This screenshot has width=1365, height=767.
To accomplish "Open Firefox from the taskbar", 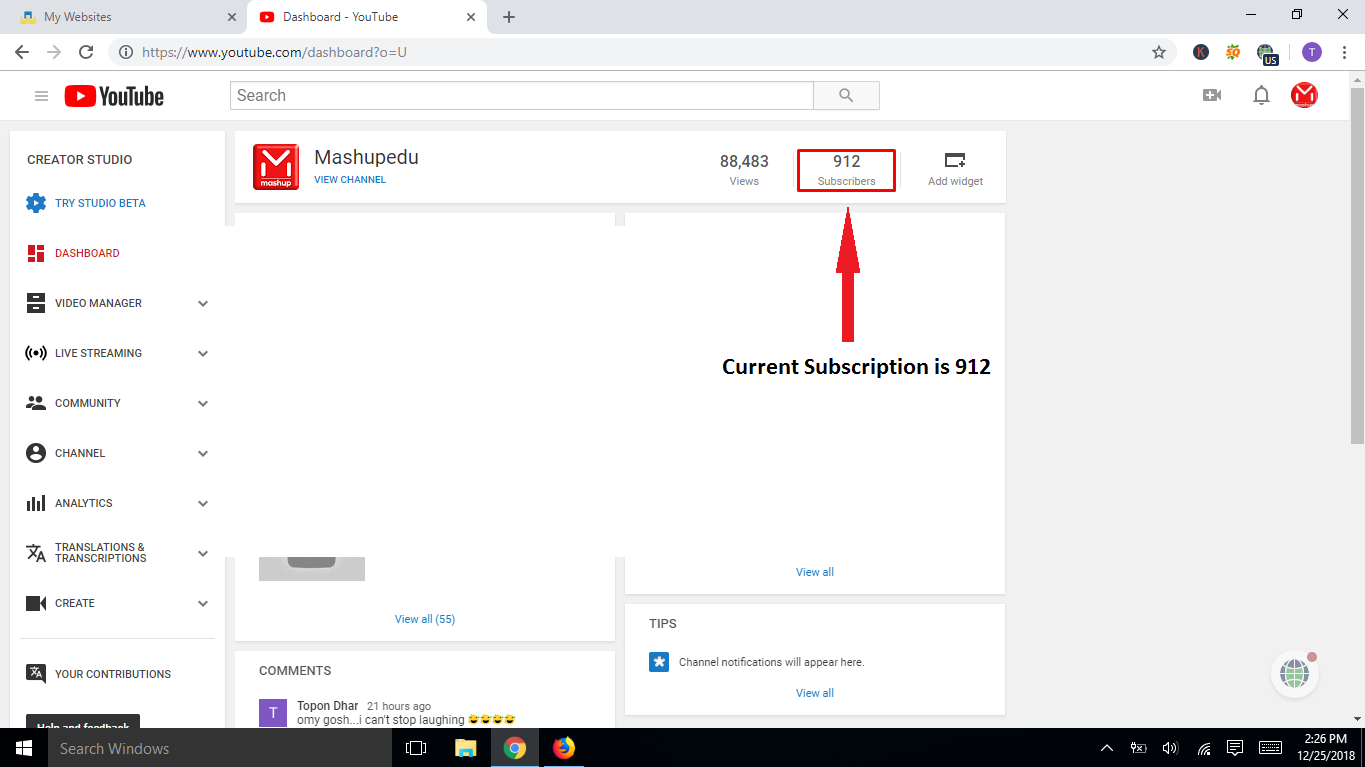I will point(564,748).
